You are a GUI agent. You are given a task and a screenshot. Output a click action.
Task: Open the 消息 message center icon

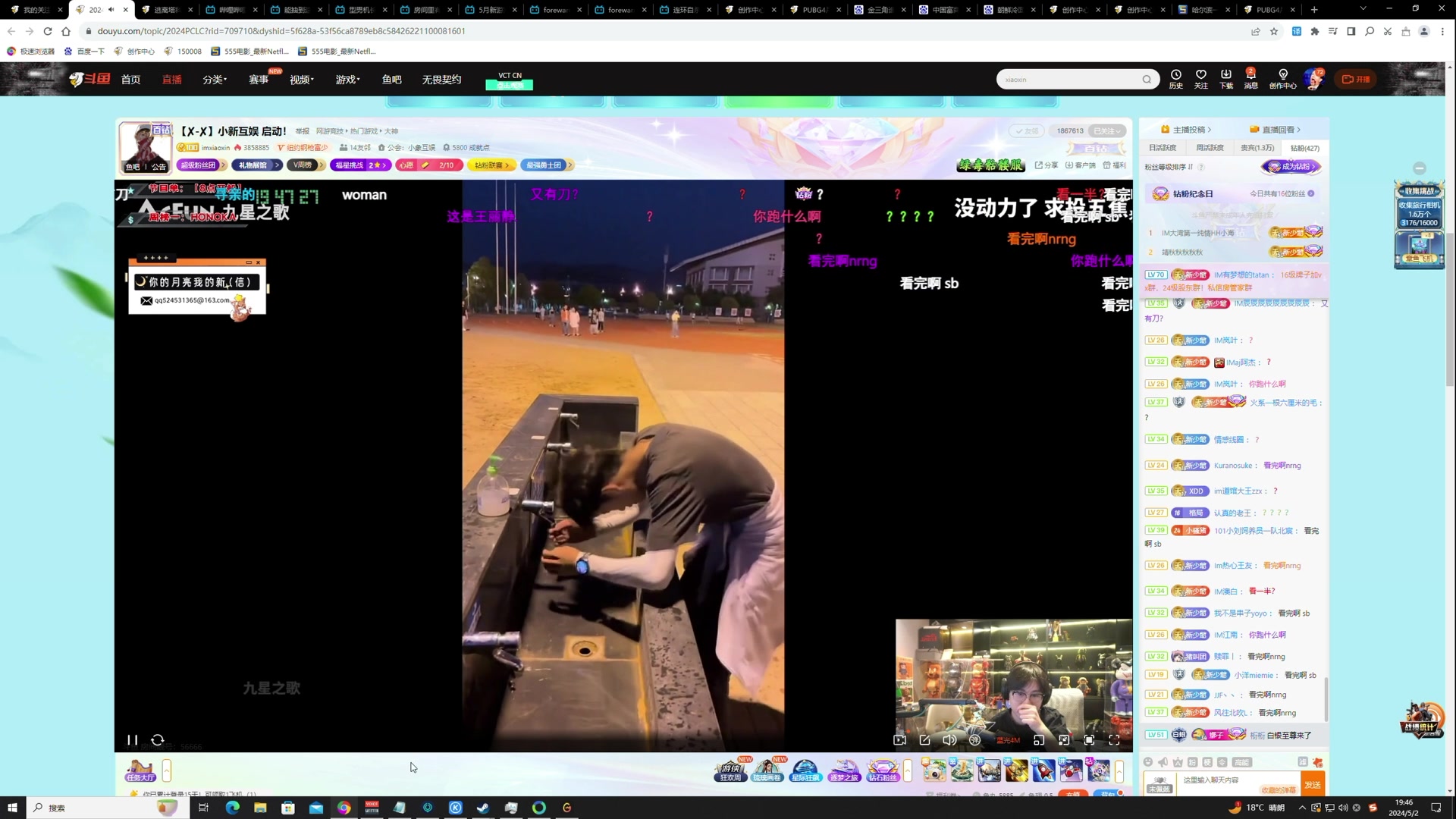pos(1250,78)
